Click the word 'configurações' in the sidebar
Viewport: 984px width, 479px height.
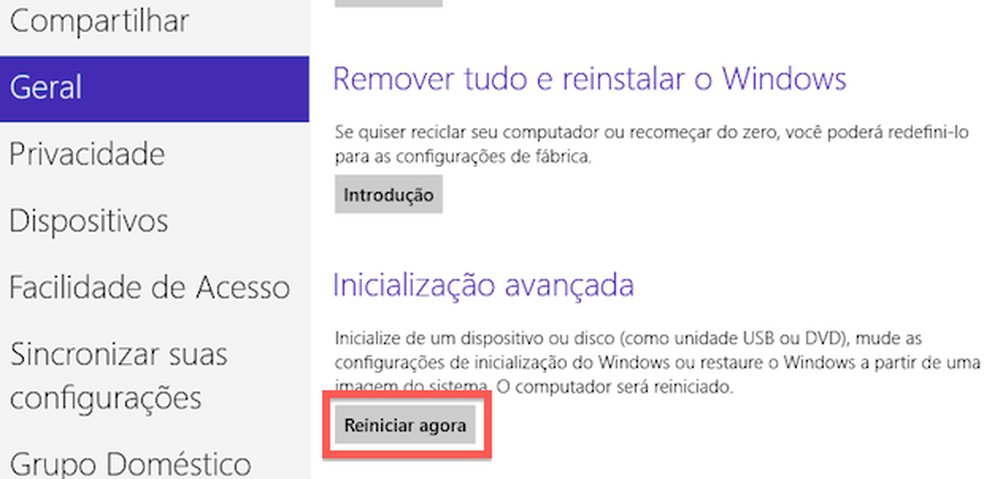coord(105,398)
